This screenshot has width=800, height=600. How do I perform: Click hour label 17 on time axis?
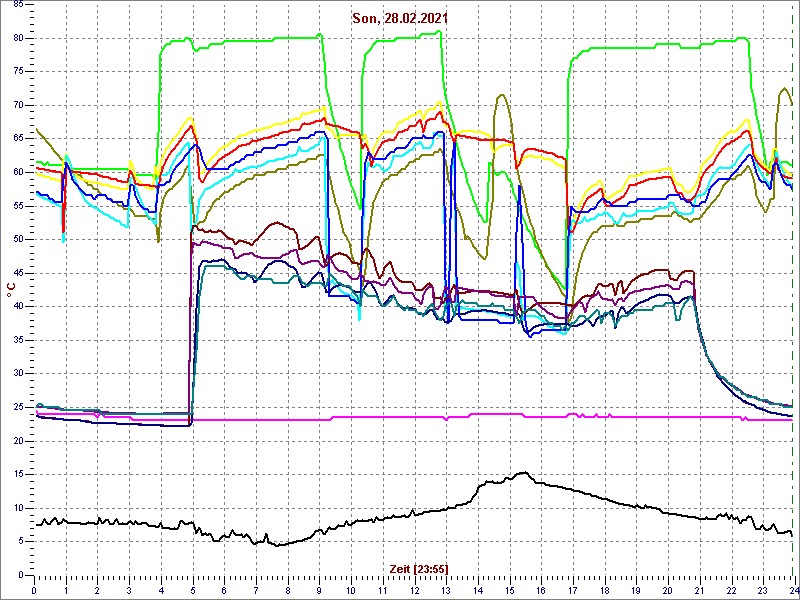[x=573, y=589]
